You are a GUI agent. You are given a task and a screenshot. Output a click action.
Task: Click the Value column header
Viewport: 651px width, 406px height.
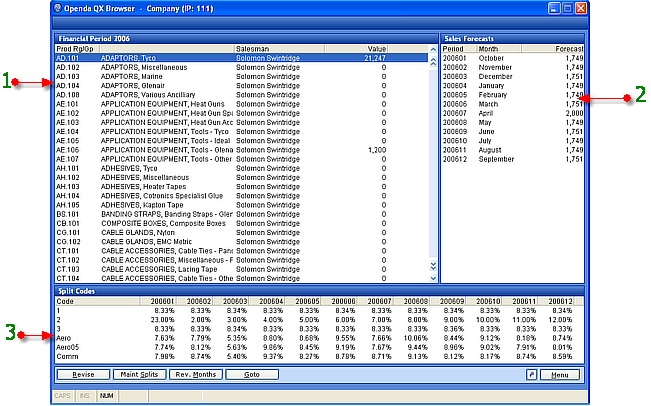pos(357,49)
